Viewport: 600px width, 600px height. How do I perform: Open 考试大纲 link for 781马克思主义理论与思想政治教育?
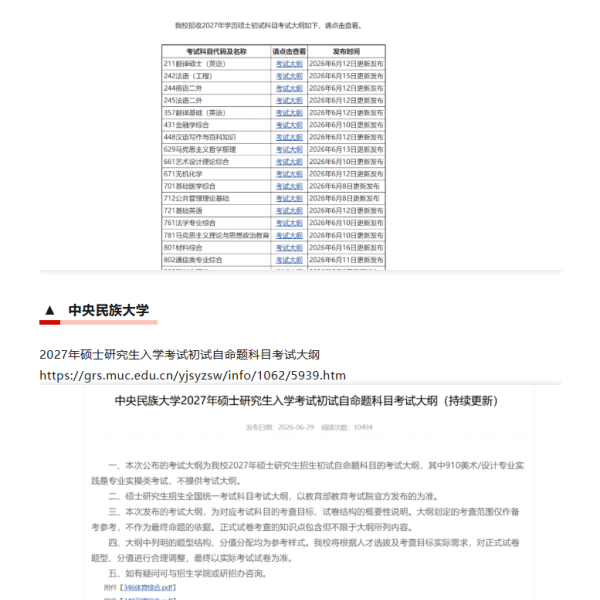coord(289,235)
